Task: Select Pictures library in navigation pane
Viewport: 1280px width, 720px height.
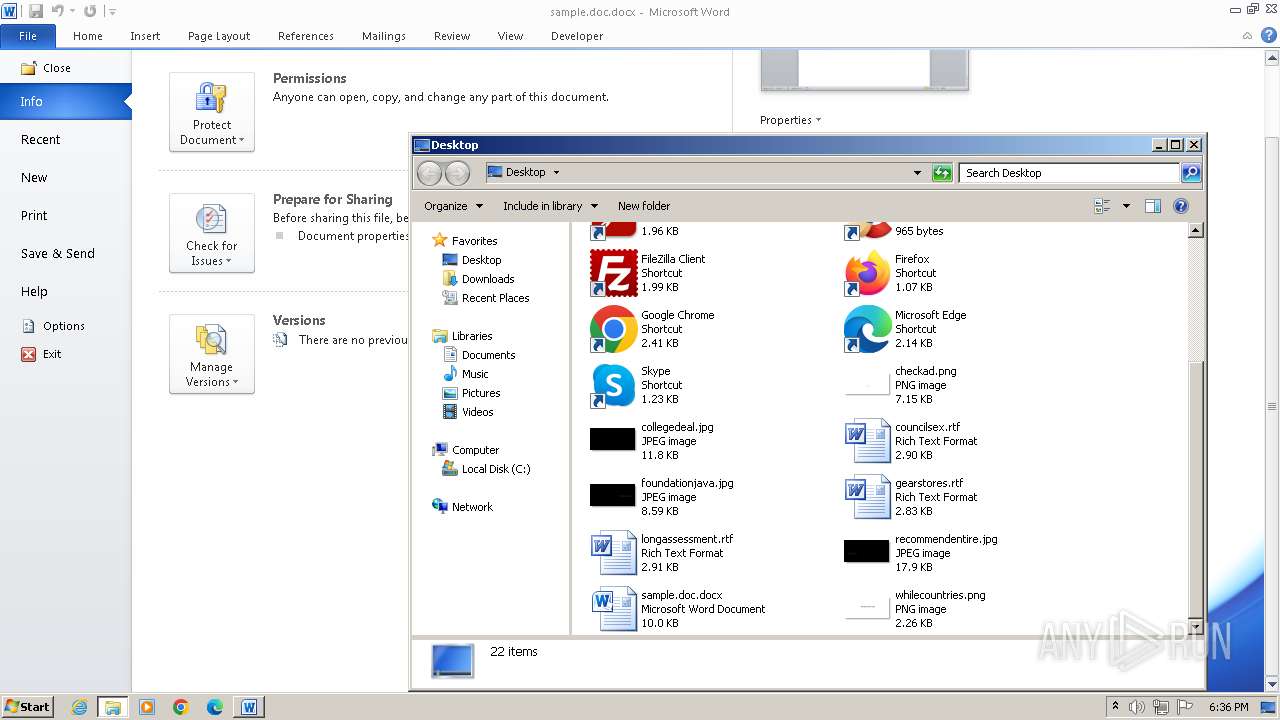Action: click(471, 393)
